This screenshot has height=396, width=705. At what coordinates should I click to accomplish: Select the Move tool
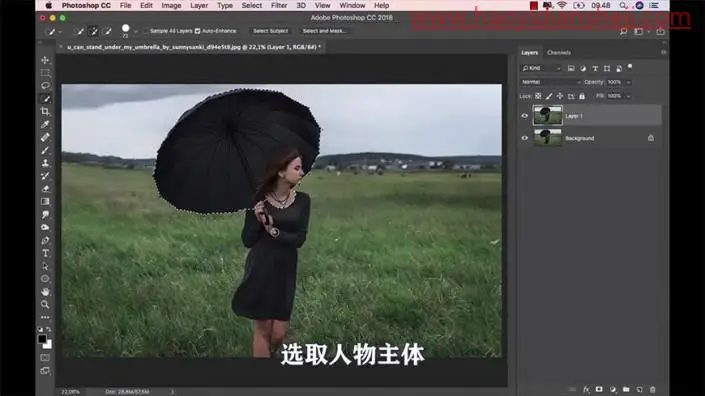(45, 60)
